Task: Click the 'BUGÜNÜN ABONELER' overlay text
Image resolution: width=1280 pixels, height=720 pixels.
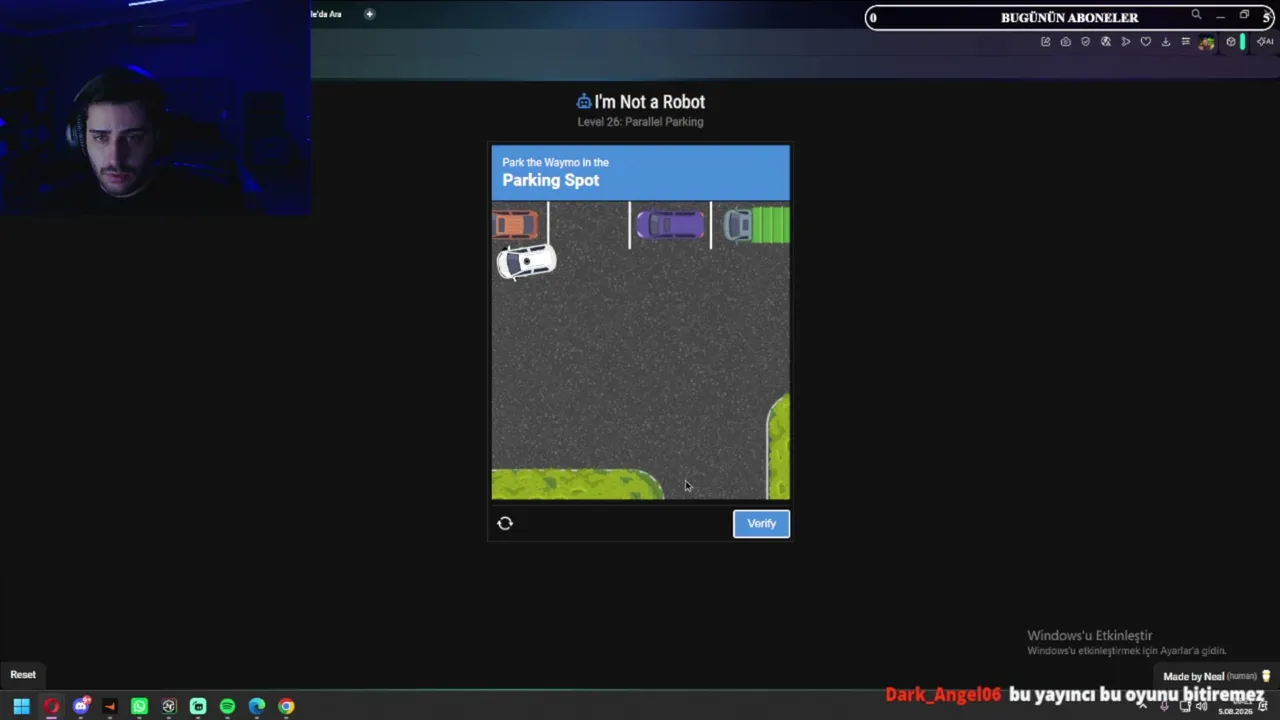Action: click(x=1069, y=17)
